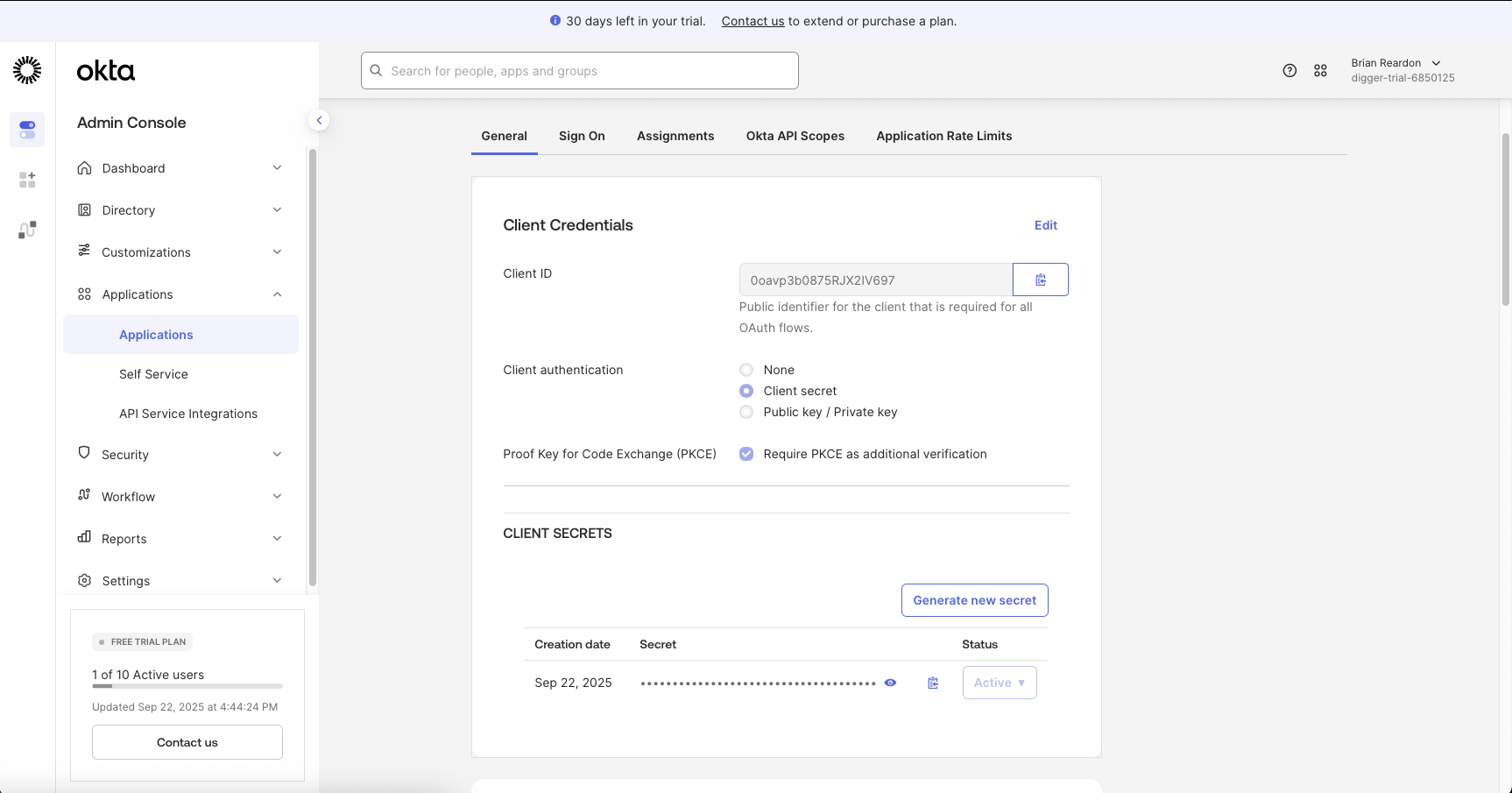The height and width of the screenshot is (793, 1512).
Task: Open the apps grid icon in header
Action: coord(1320,71)
